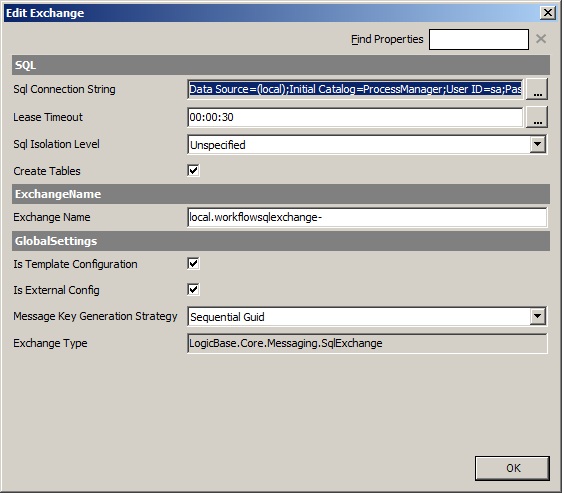Click the Find Properties label
Image resolution: width=564 pixels, height=493 pixels.
(387, 39)
